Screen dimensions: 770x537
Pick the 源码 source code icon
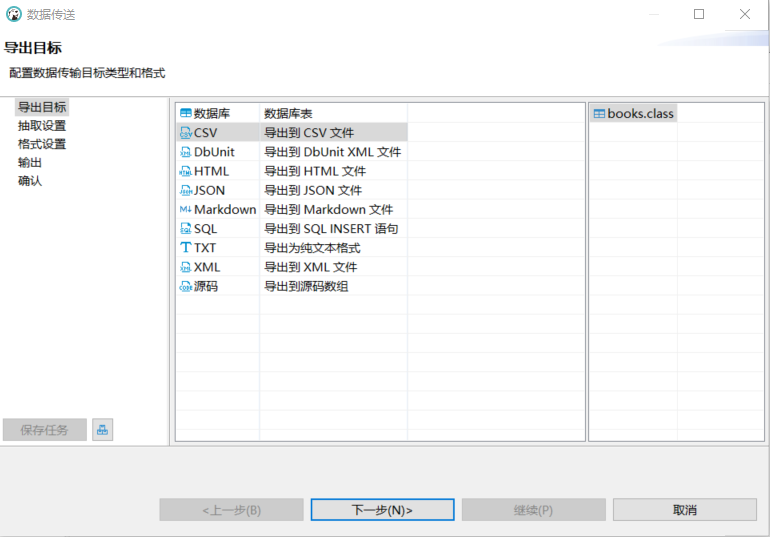coord(185,286)
